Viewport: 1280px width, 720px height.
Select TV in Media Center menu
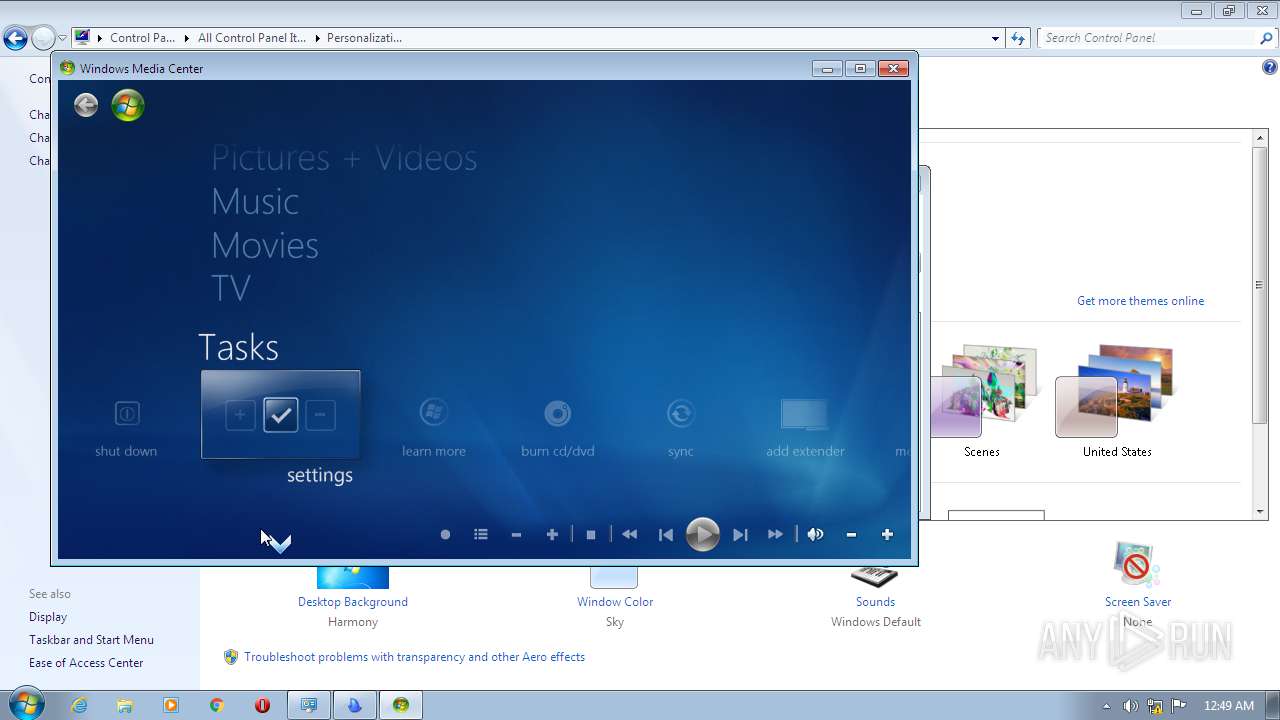point(231,288)
